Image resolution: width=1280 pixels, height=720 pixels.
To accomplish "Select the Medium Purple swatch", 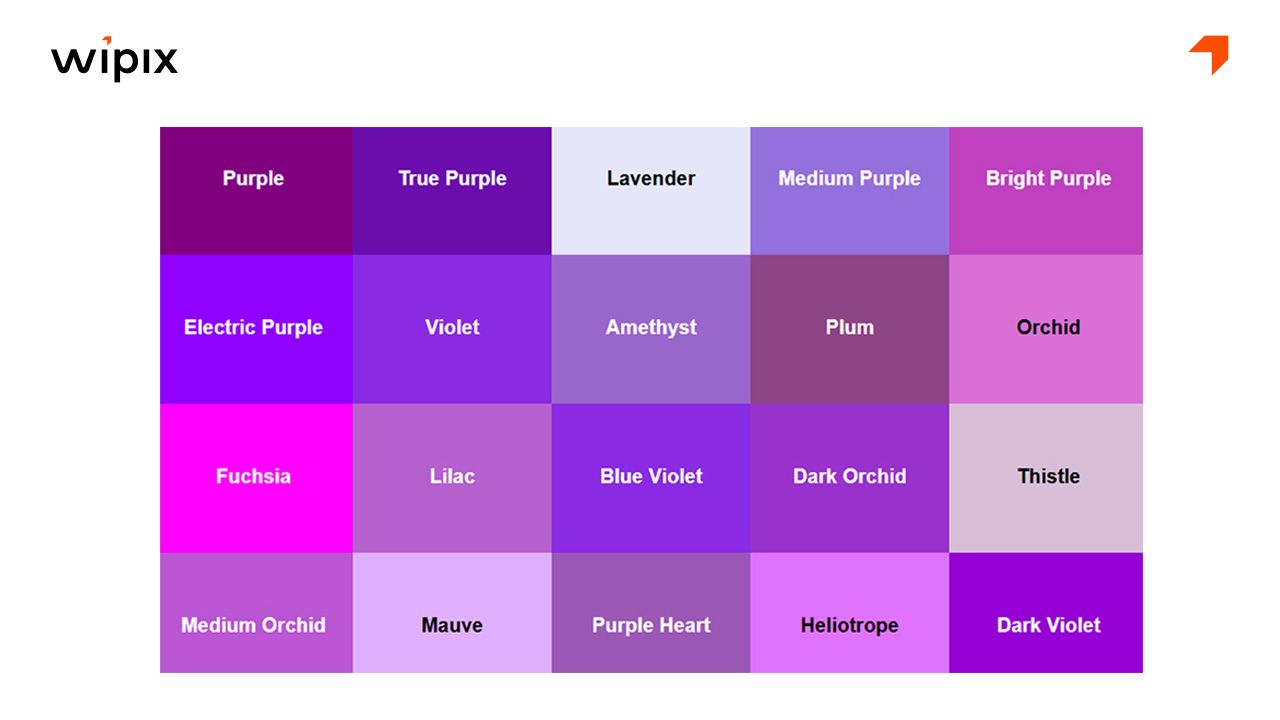I will [x=849, y=190].
